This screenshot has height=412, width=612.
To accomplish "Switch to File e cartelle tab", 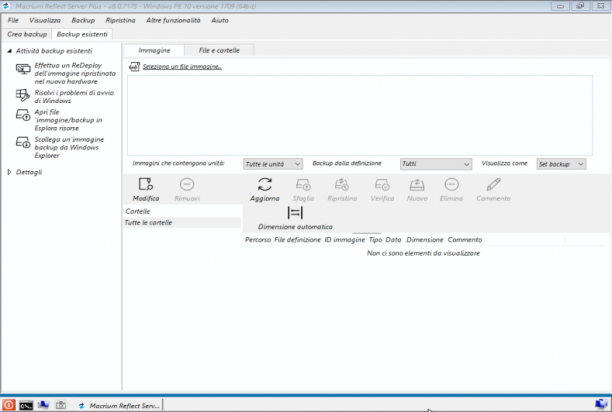I will click(x=219, y=50).
